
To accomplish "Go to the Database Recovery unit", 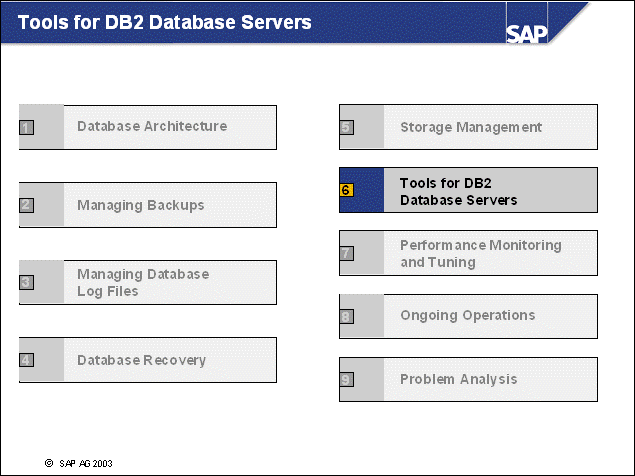I will (x=142, y=360).
